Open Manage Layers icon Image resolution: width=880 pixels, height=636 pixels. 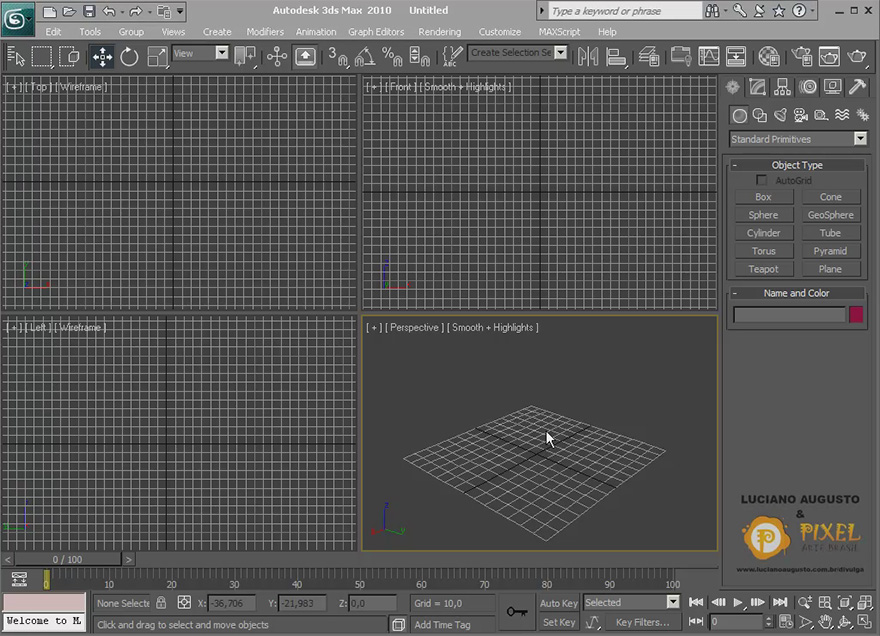coord(649,56)
